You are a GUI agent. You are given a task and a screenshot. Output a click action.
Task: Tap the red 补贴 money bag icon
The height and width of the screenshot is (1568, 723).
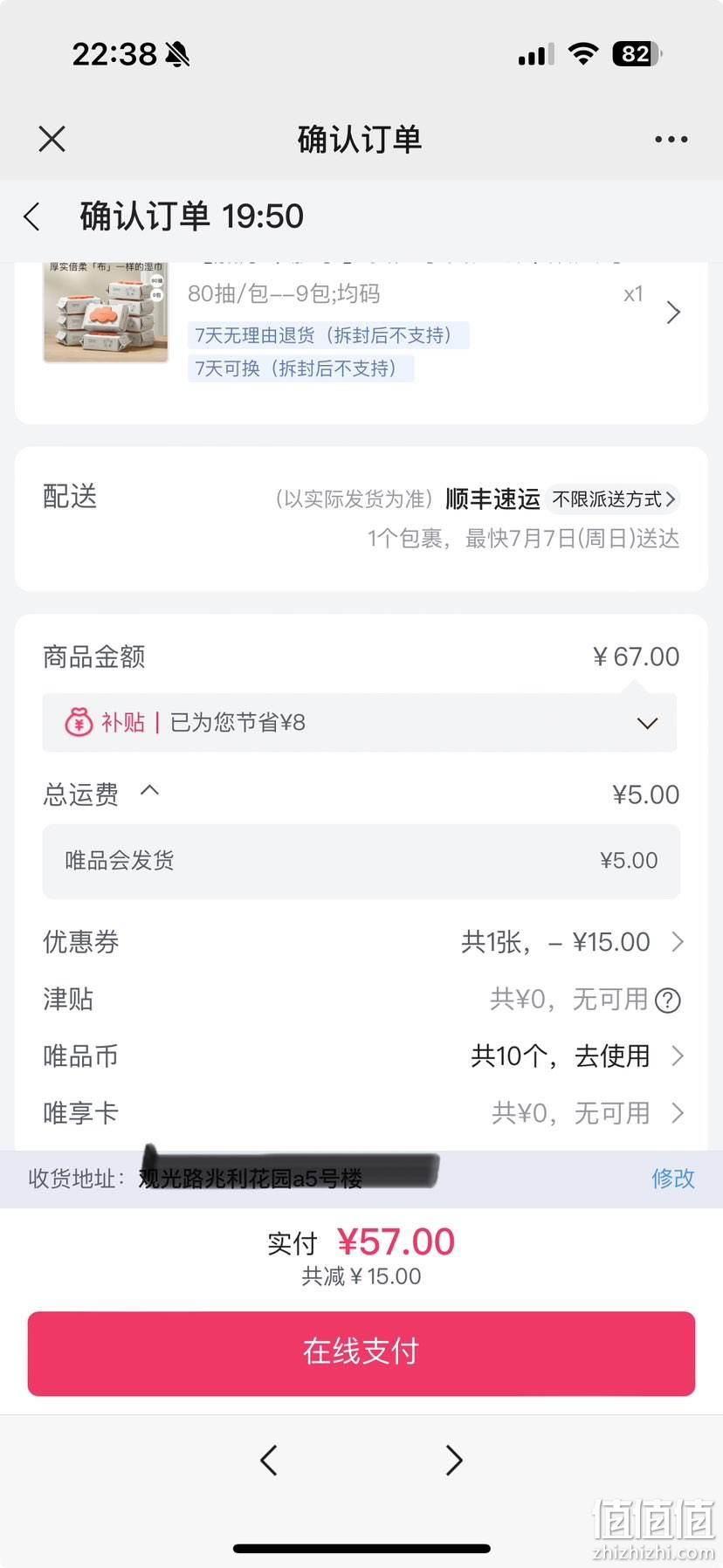[79, 722]
